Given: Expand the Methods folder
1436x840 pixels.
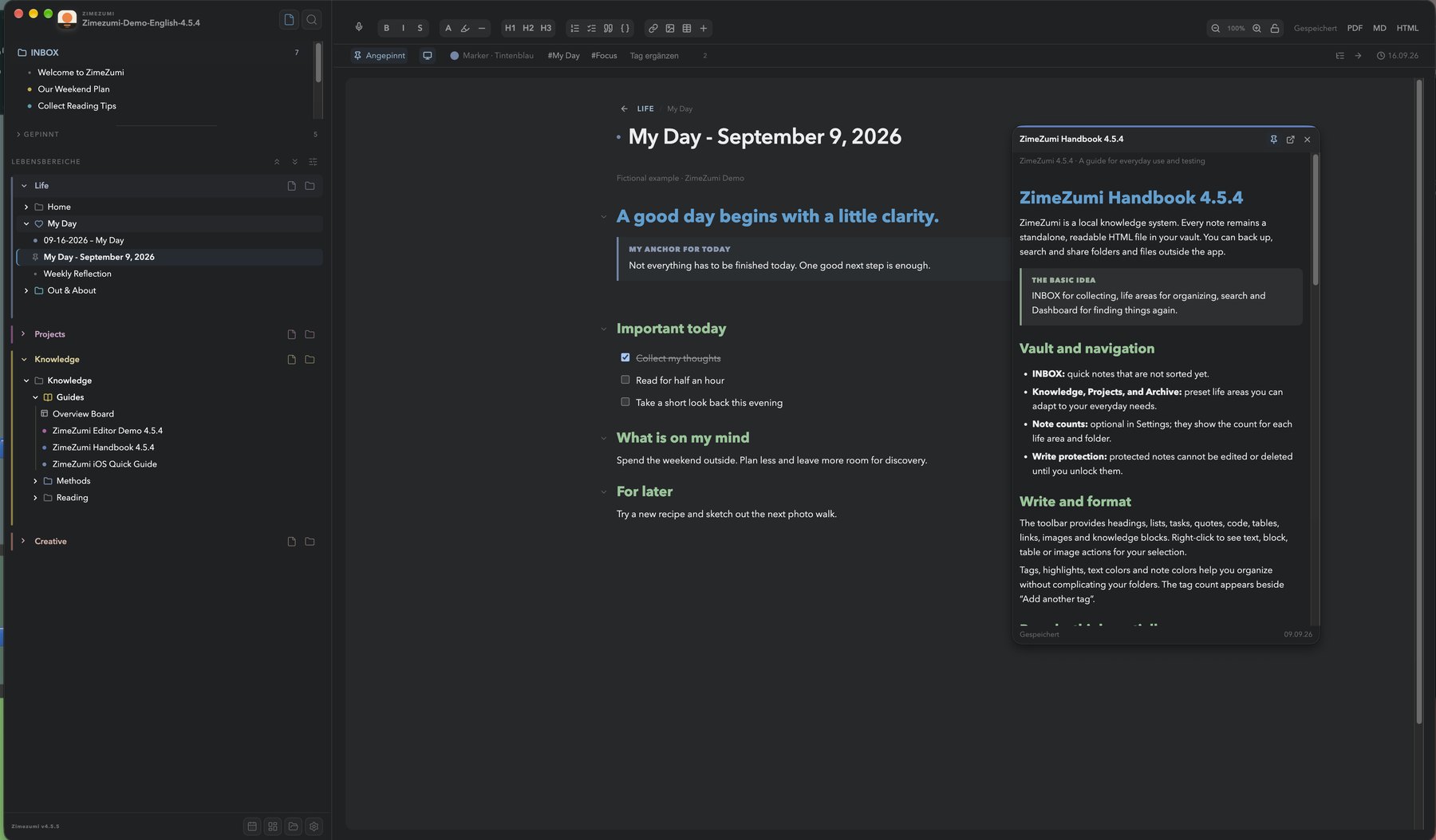Looking at the screenshot, I should (35, 481).
